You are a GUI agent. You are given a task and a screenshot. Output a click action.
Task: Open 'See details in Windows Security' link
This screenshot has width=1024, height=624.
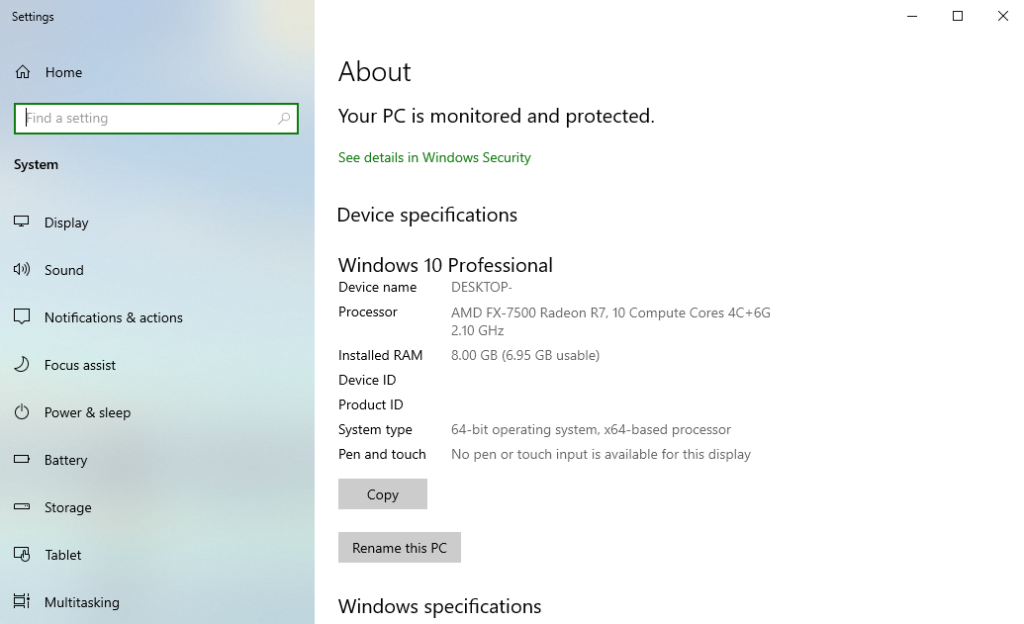434,157
